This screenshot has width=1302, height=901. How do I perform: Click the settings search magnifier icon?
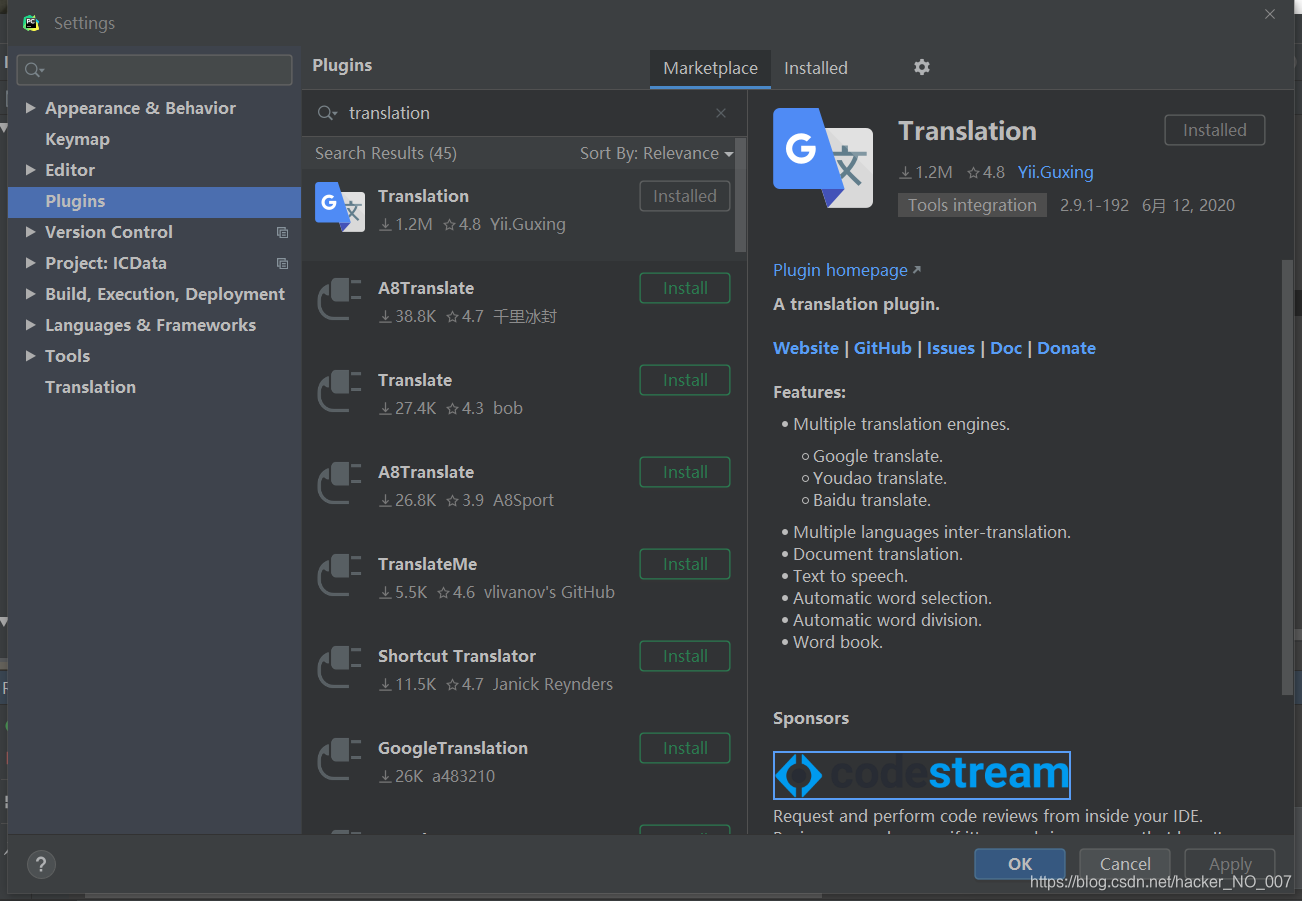34,70
